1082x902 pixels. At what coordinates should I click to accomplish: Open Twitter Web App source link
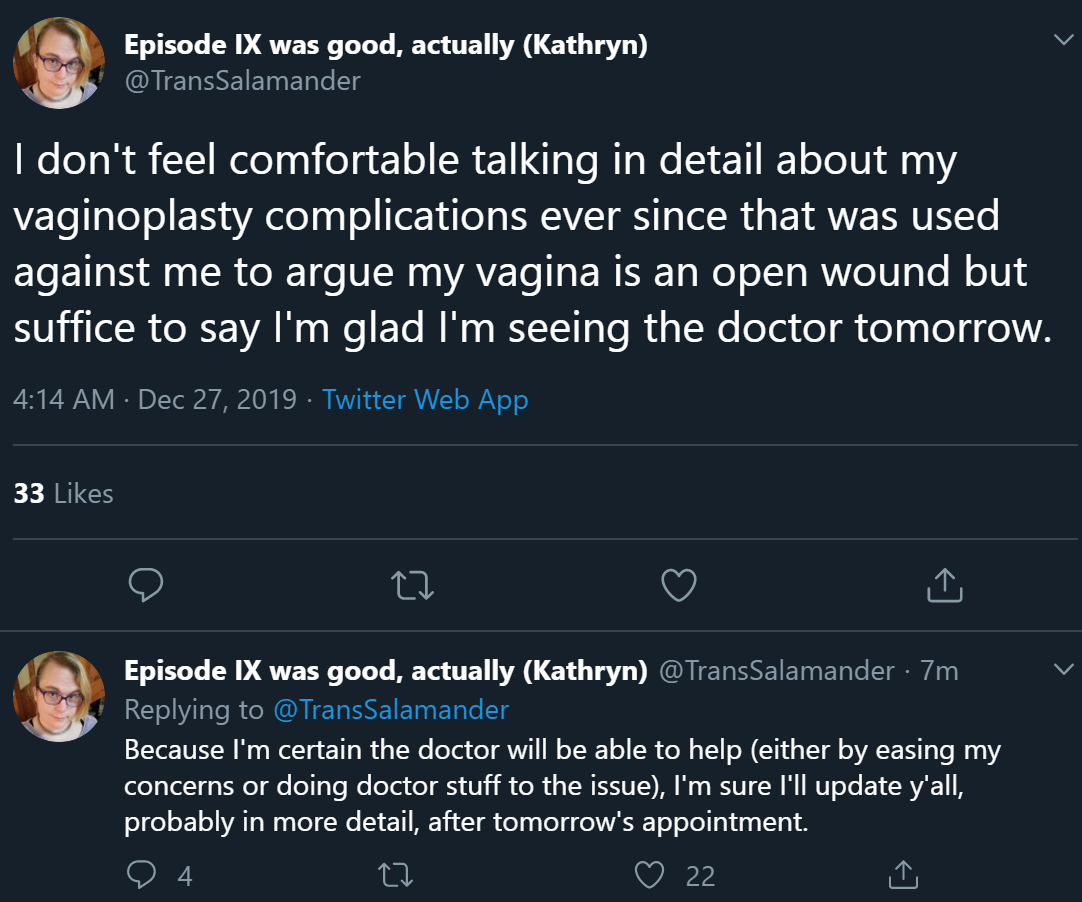click(x=425, y=400)
